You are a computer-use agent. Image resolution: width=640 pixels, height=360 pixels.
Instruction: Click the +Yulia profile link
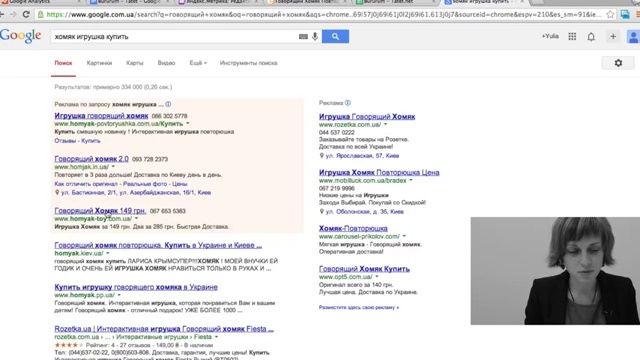550,36
